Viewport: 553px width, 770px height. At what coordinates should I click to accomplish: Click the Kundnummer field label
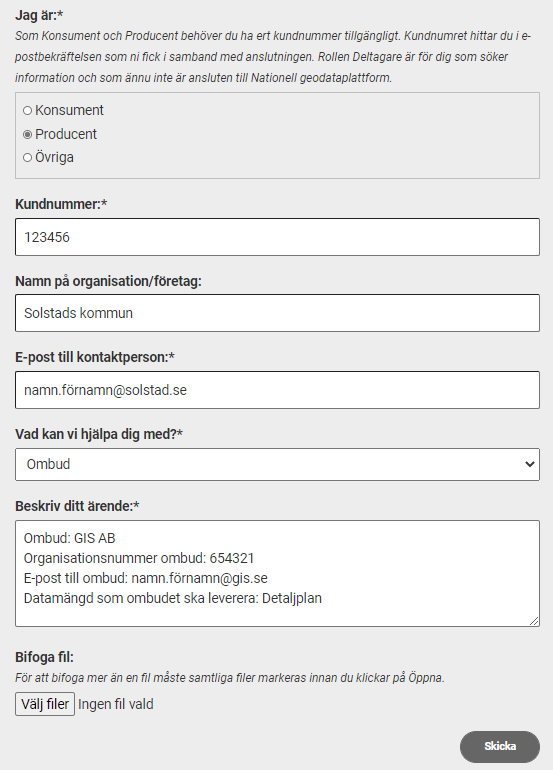tap(61, 204)
